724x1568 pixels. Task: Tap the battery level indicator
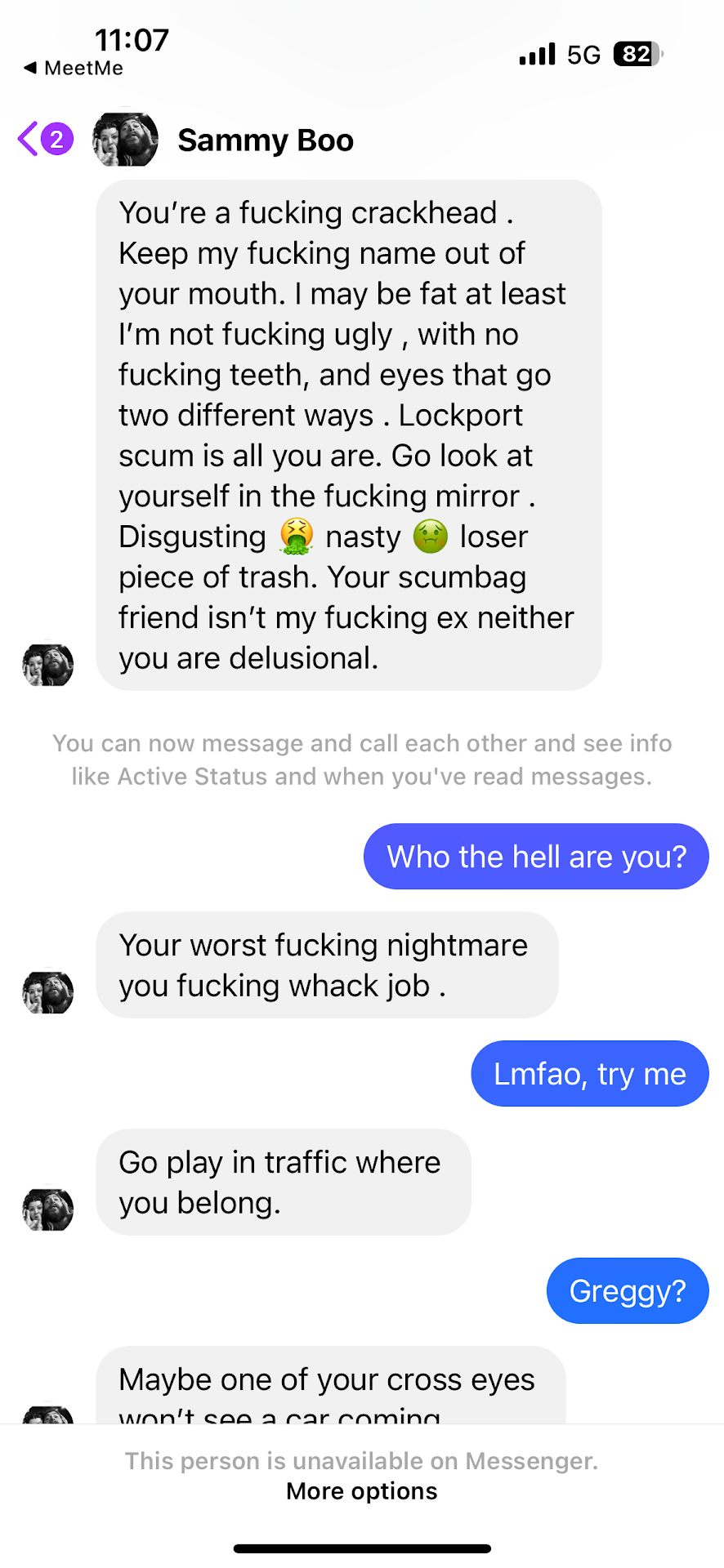pos(637,54)
